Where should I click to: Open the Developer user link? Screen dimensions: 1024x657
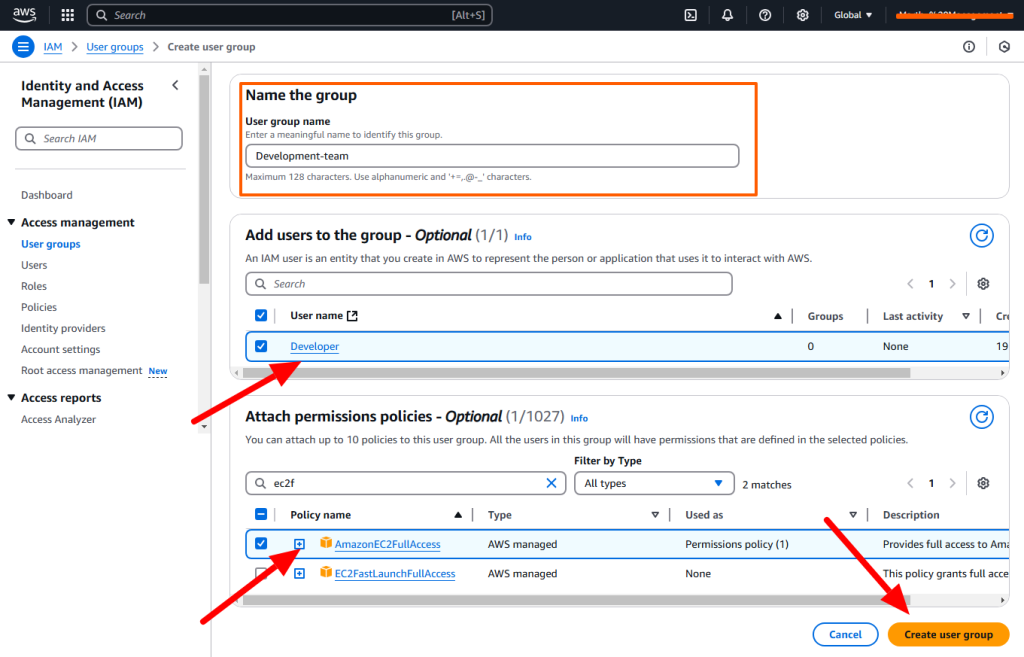tap(314, 346)
